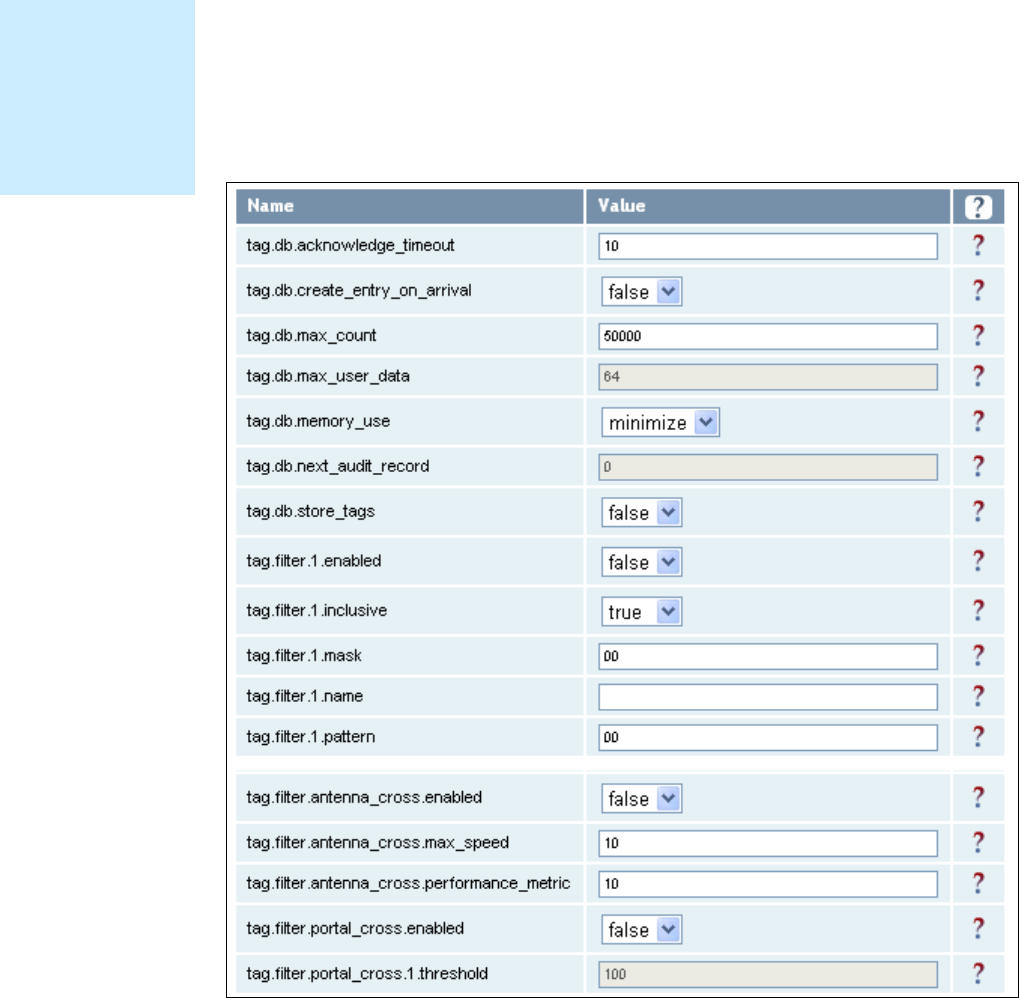Image resolution: width=1019 pixels, height=998 pixels.
Task: Click help icon for tag.db.acknowledge_timeout
Action: pos(978,246)
